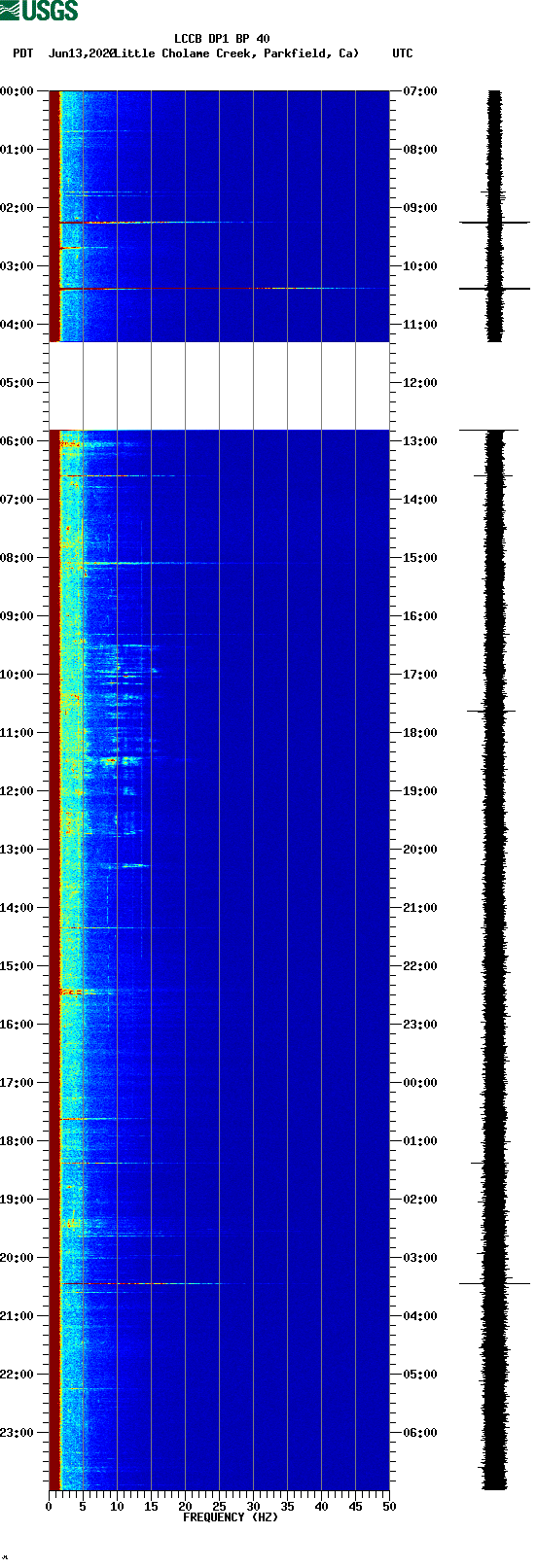Click the PDT time label '20:00'
The image size is (537, 1568).
[17, 1258]
